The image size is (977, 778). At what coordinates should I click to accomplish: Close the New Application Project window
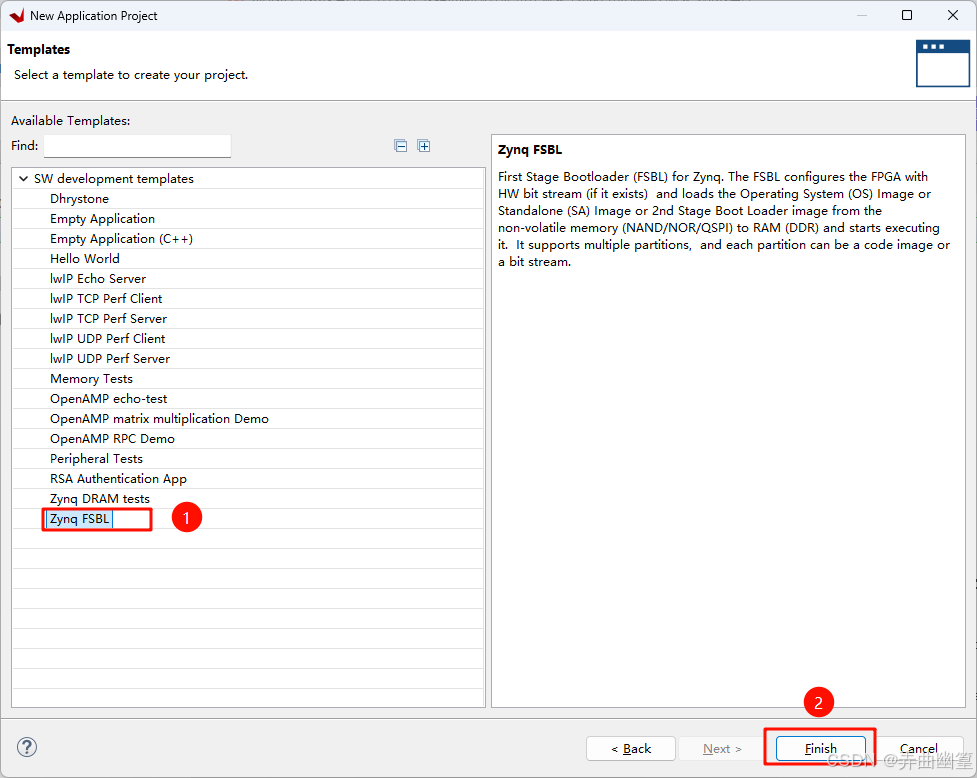953,15
